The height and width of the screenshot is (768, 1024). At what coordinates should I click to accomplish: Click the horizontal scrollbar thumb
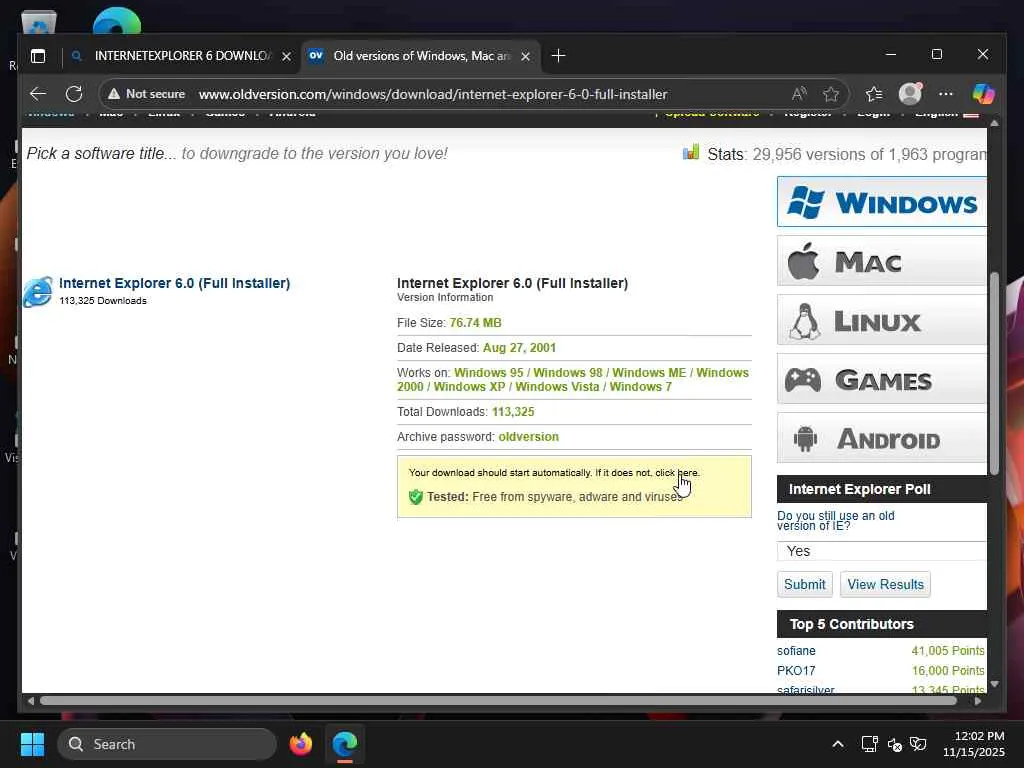pyautogui.click(x=498, y=701)
